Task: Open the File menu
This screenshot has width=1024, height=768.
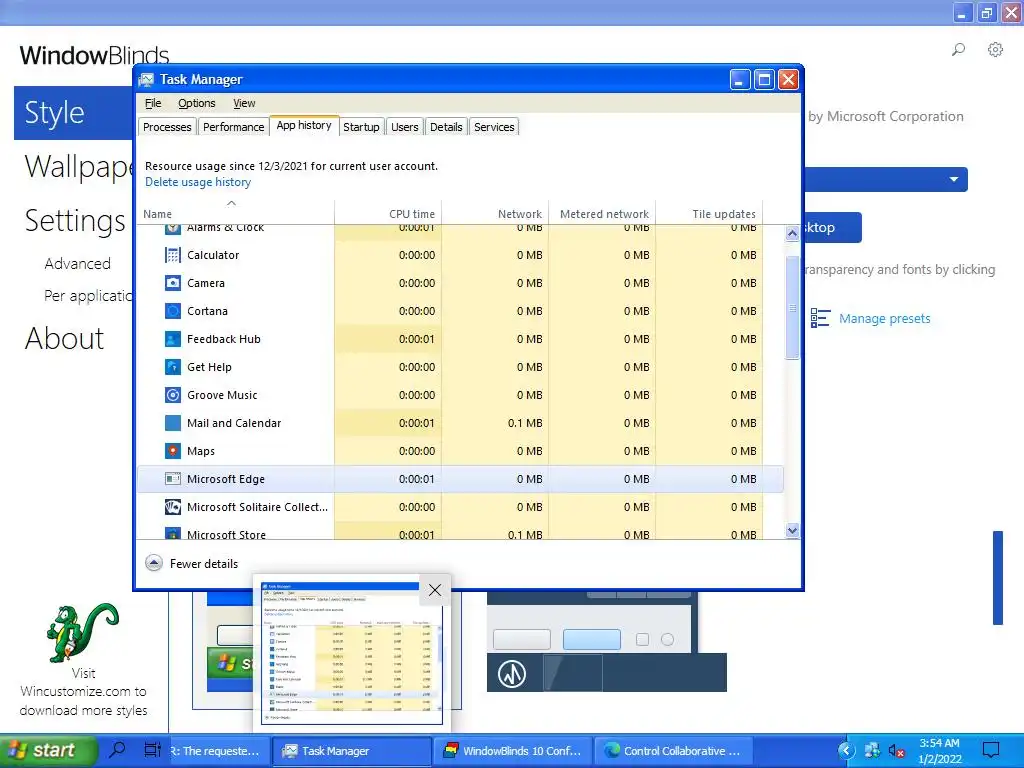Action: click(x=153, y=103)
